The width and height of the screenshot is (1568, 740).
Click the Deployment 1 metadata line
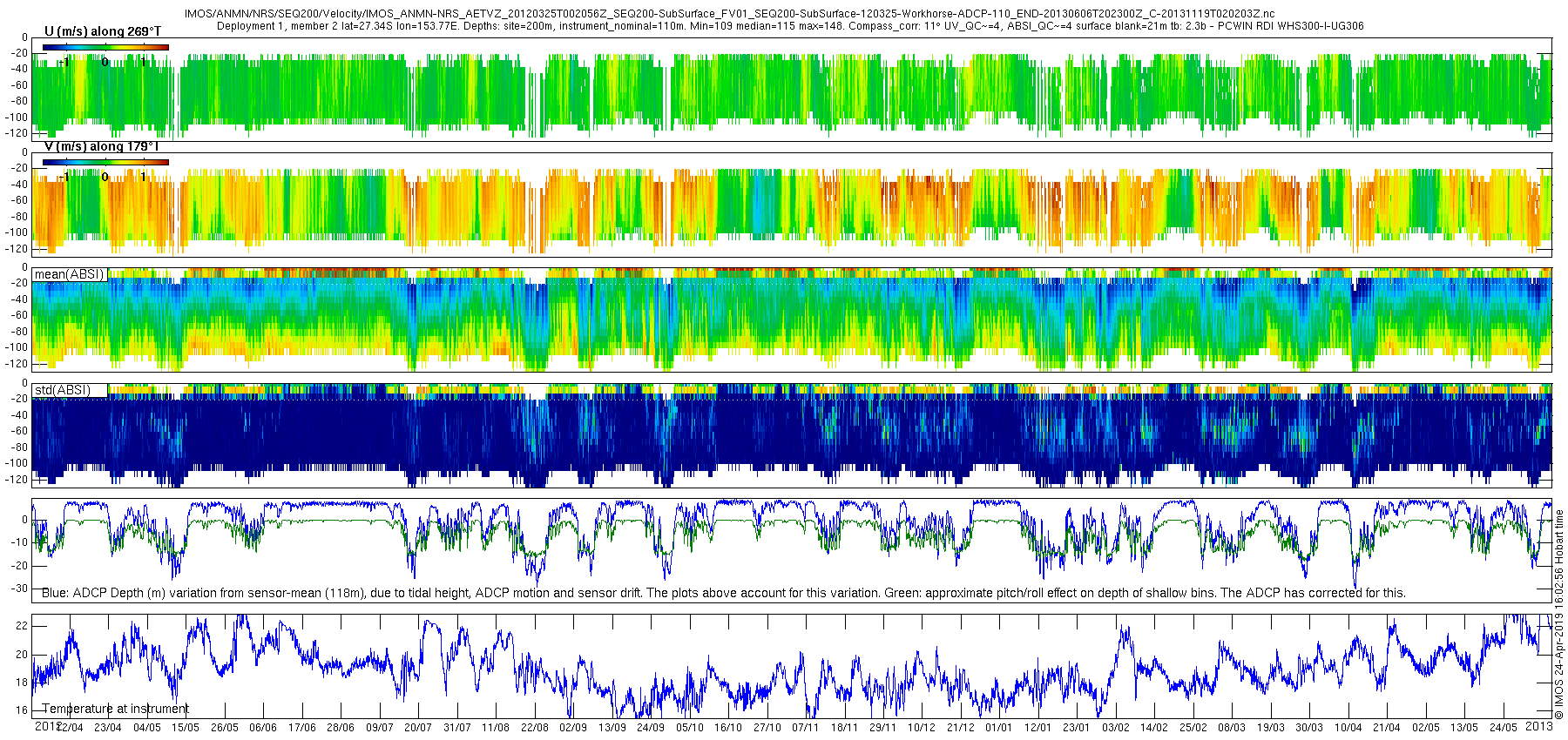[790, 26]
